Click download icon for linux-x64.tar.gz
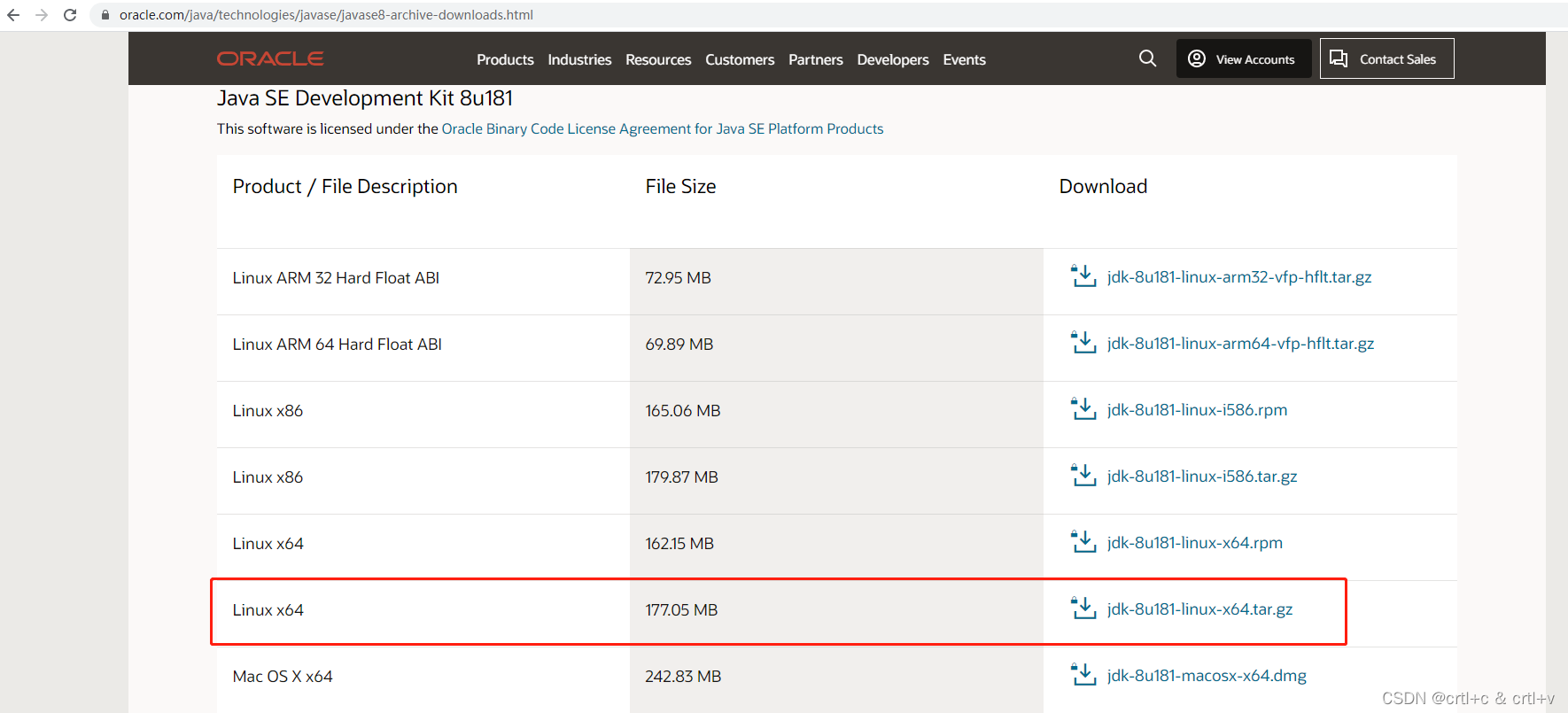 click(1083, 608)
